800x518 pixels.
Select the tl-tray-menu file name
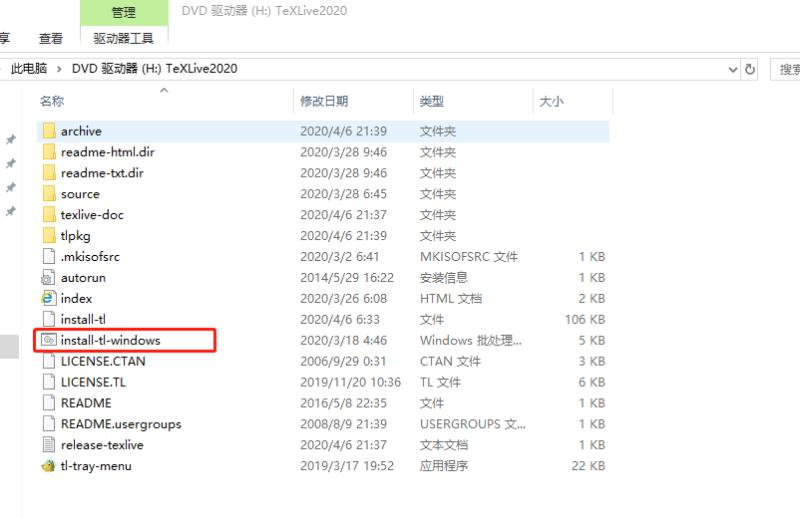tap(96, 466)
